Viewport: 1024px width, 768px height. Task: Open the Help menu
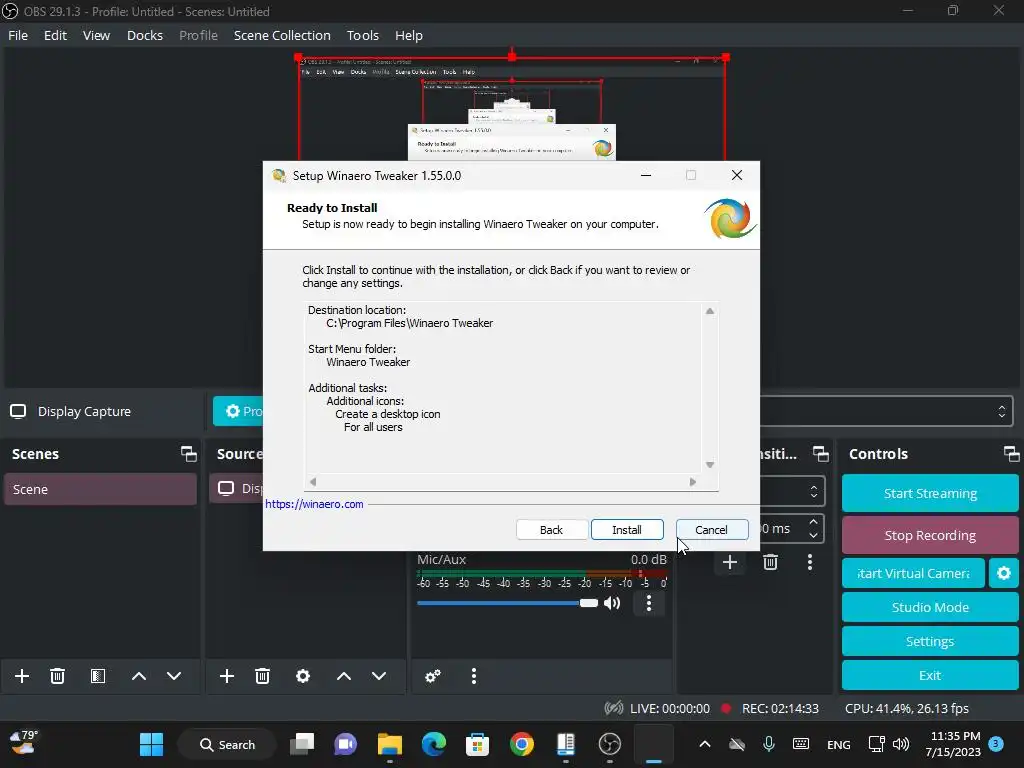[x=409, y=35]
